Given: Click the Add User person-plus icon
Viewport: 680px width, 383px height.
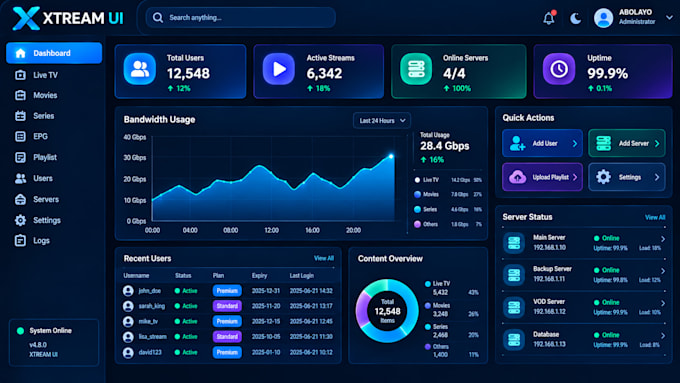Looking at the screenshot, I should [517, 143].
